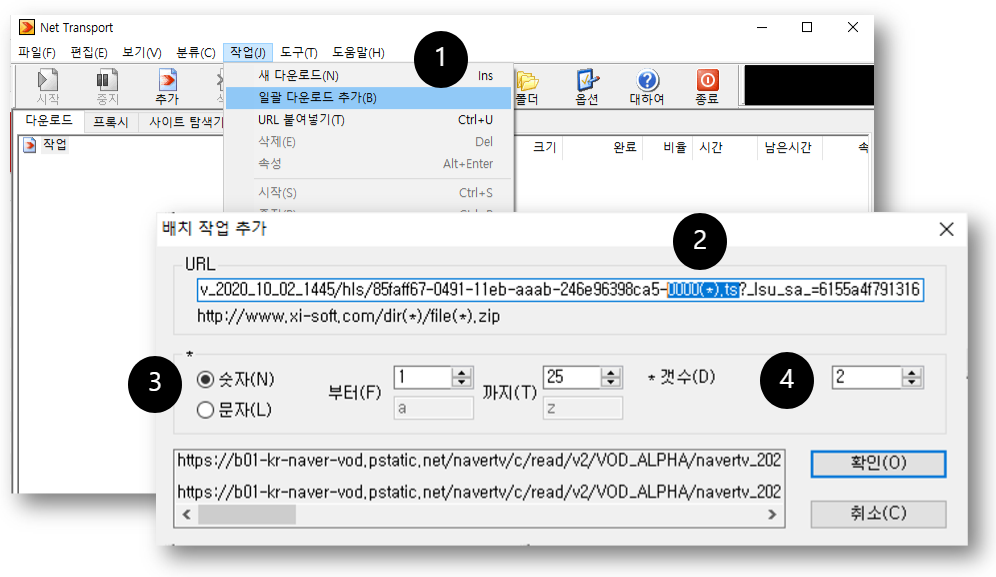The image size is (996, 577).
Task: Decrease the 까지(T) end number stepper
Action: click(610, 382)
